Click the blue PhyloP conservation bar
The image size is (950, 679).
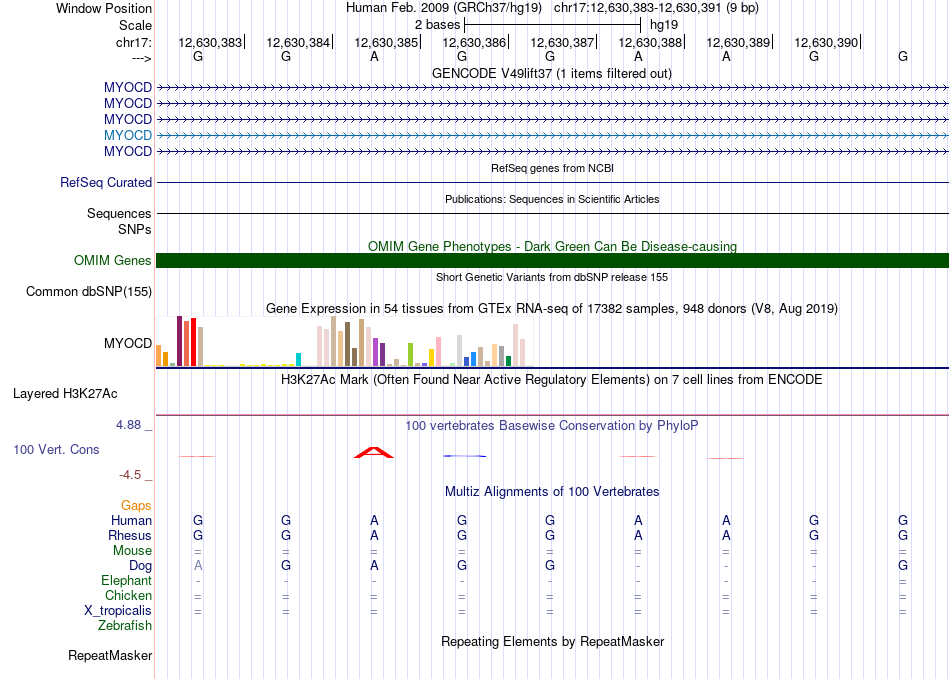point(464,456)
